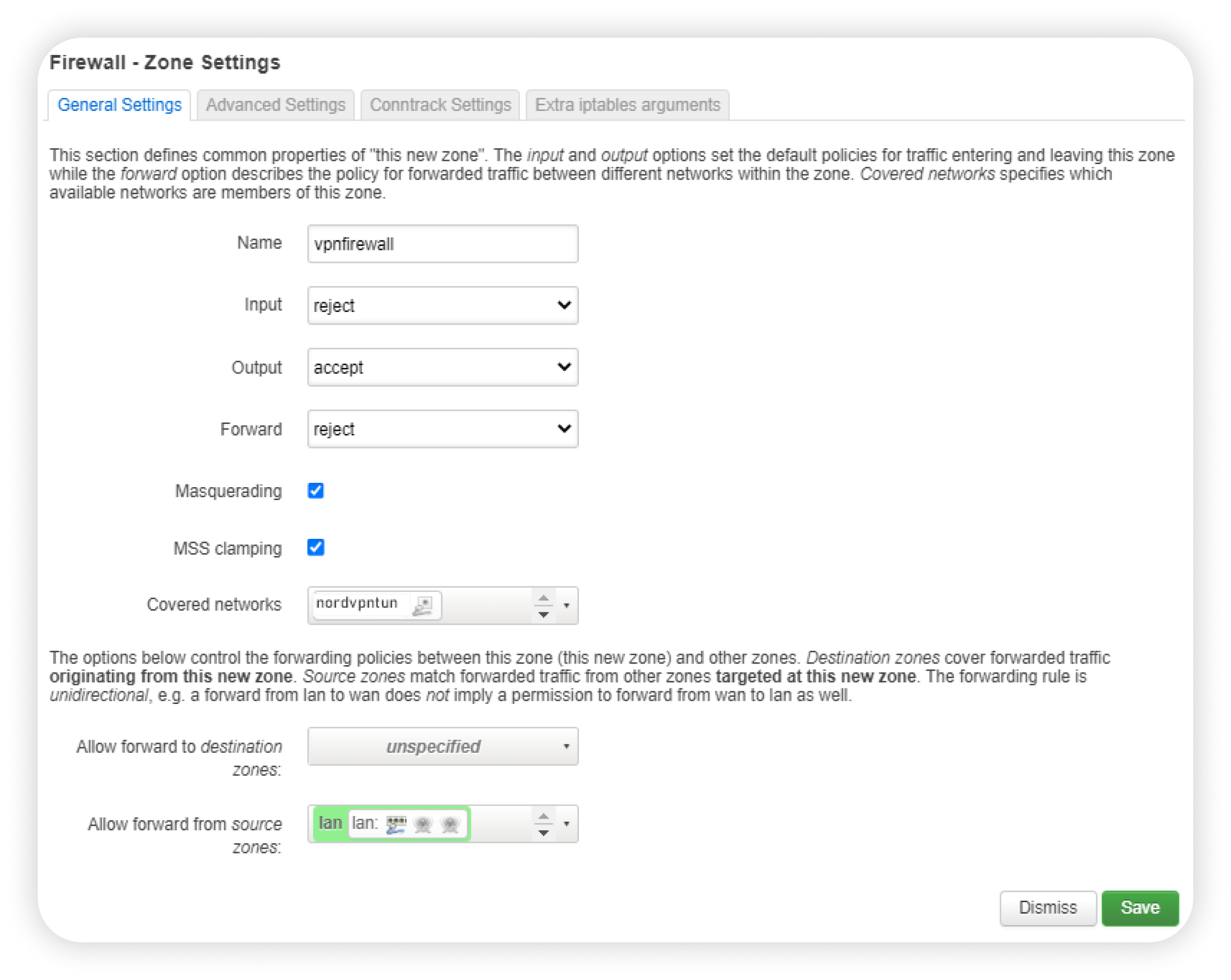This screenshot has width=1231, height=980.
Task: Click the down arrow in Covered networks
Action: coord(543,615)
